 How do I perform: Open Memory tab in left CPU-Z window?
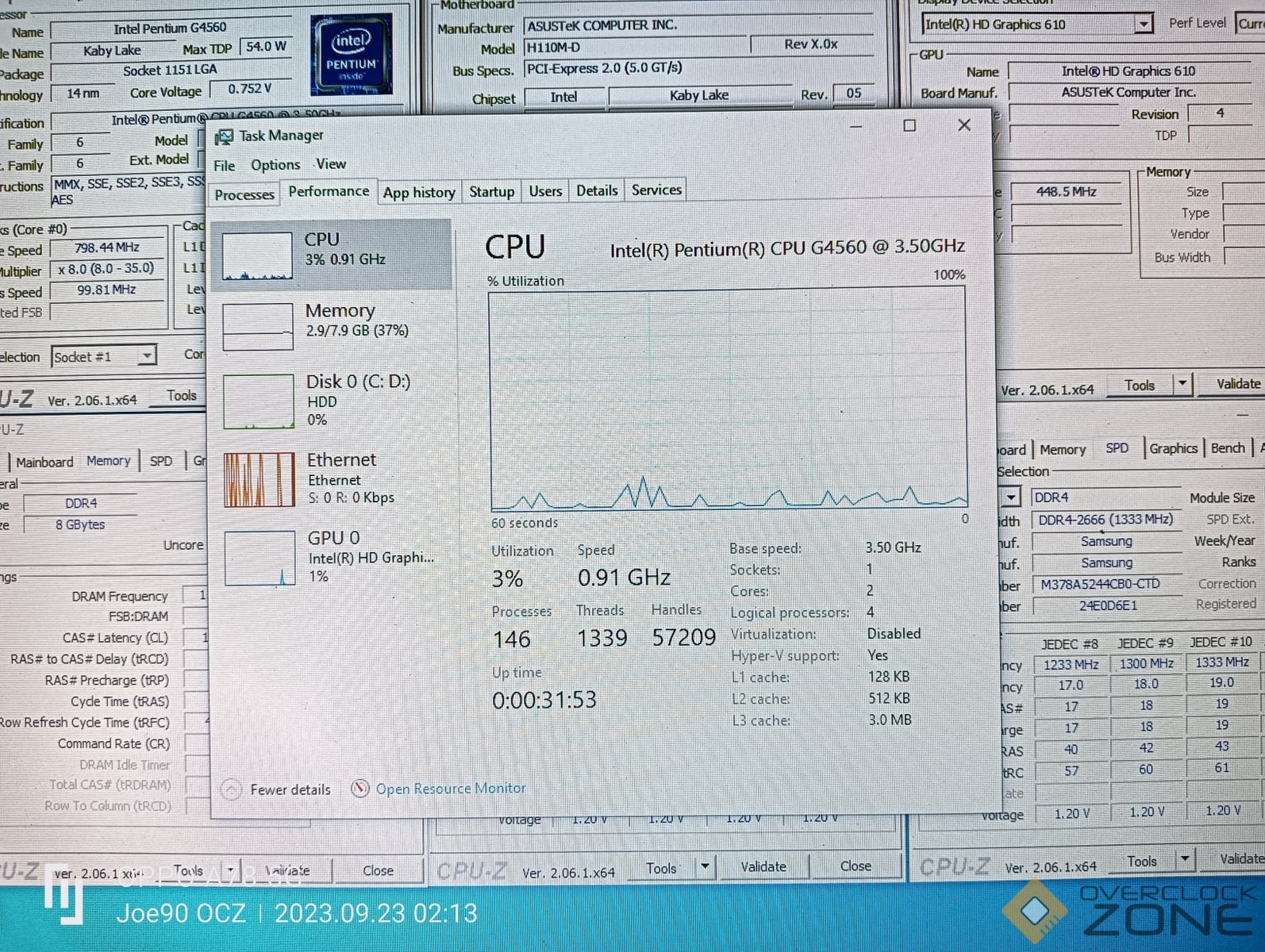(109, 461)
